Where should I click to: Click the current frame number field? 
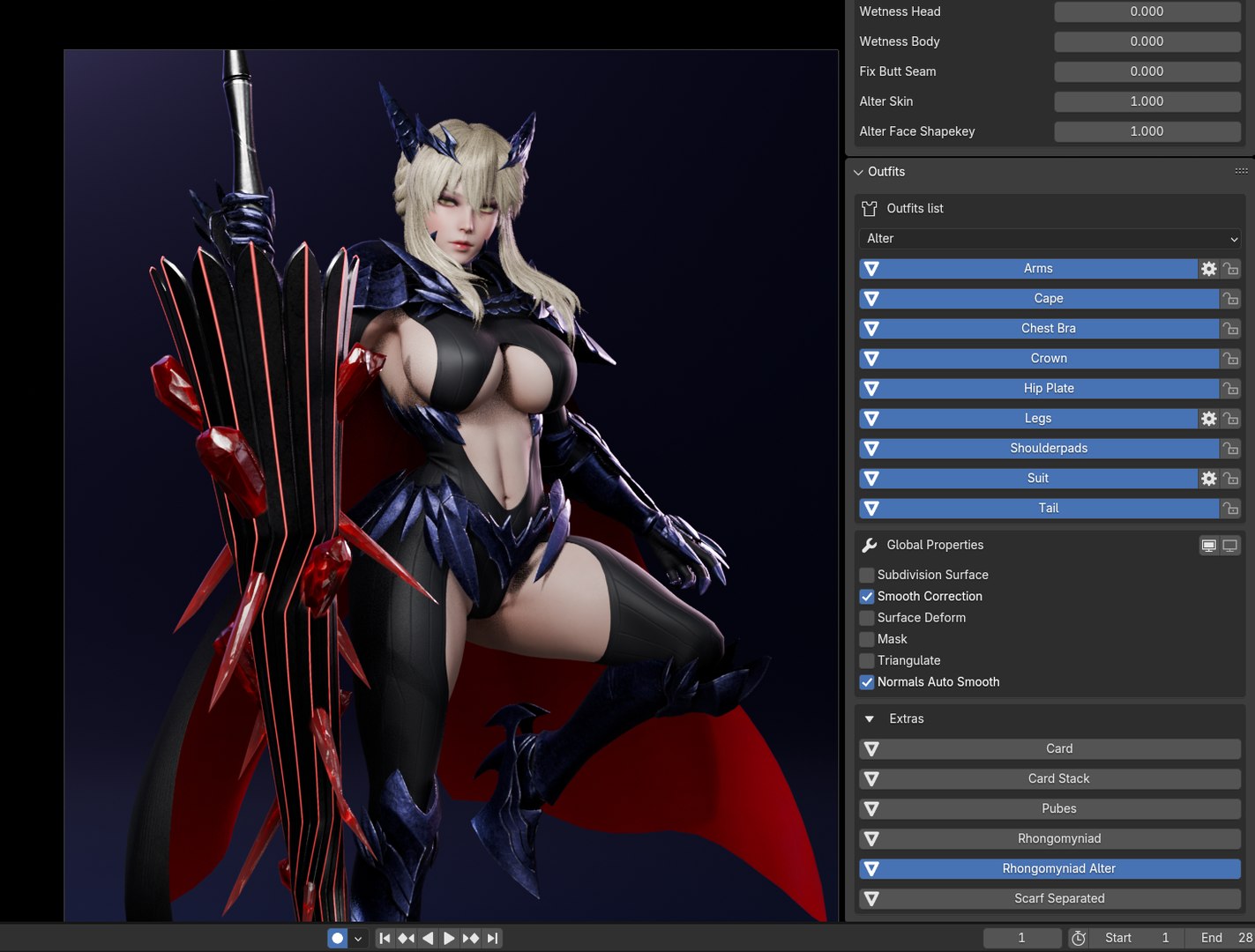tap(1022, 938)
